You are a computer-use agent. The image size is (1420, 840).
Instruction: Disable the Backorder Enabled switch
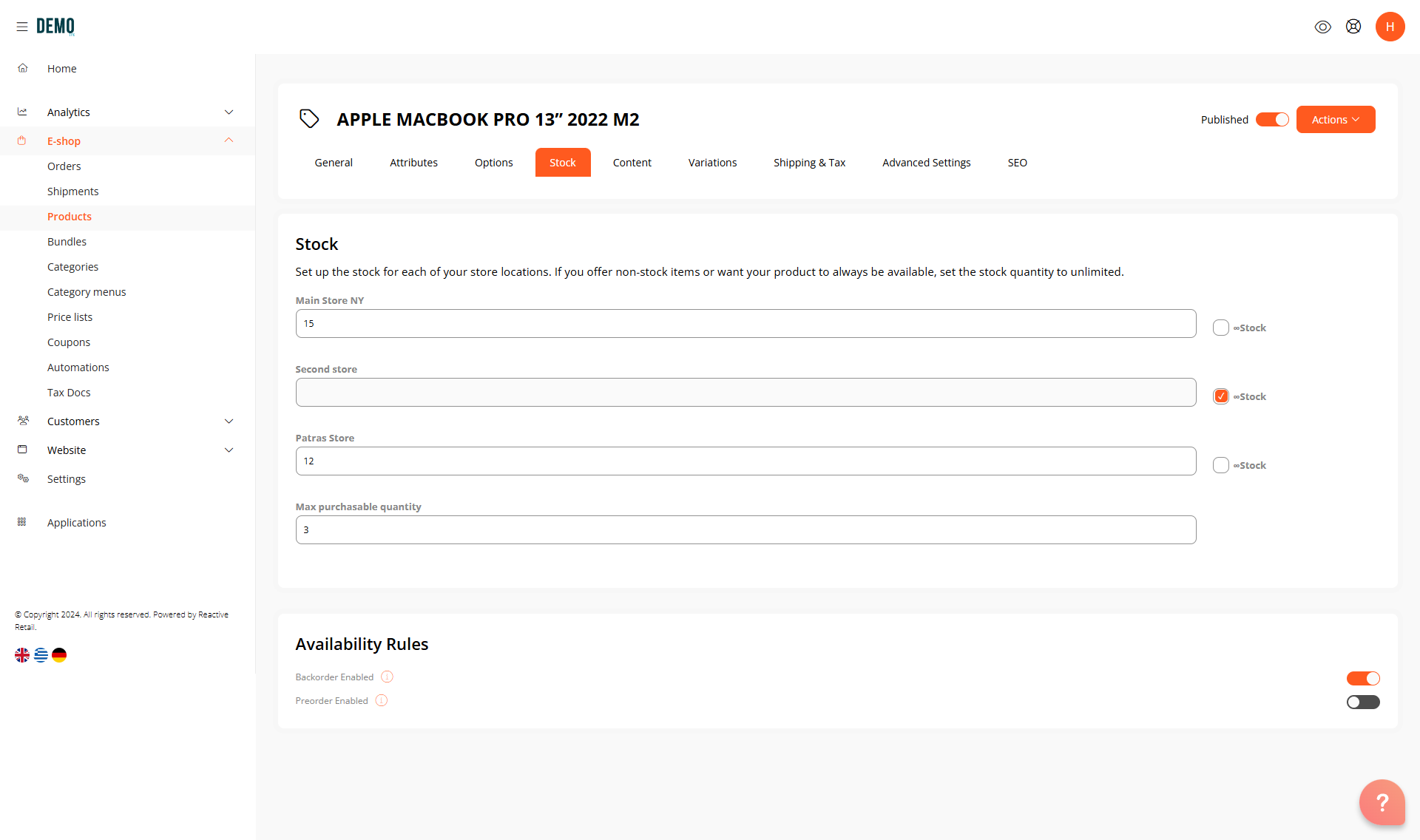pos(1363,678)
